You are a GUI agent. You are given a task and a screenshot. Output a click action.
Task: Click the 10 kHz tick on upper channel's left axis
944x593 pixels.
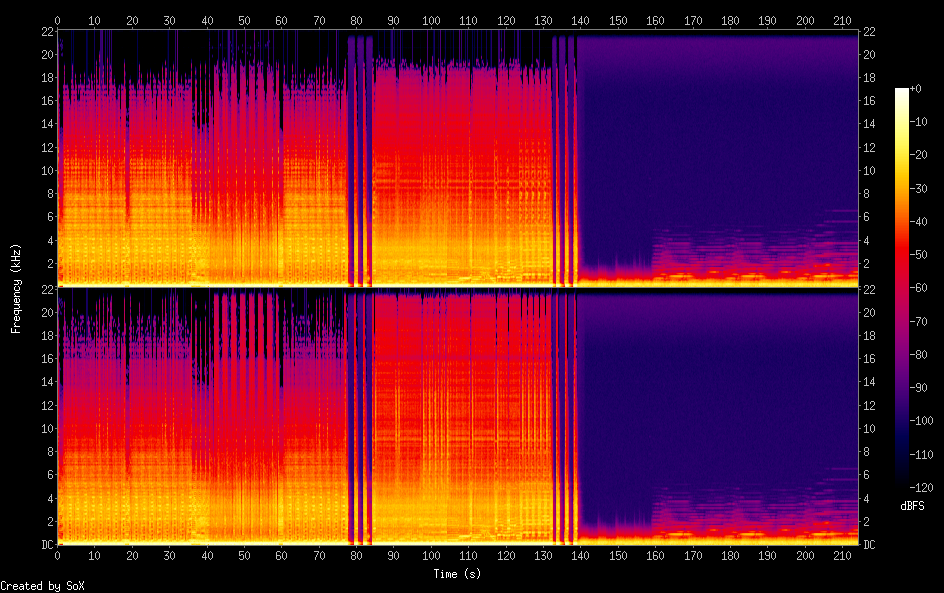click(x=45, y=170)
